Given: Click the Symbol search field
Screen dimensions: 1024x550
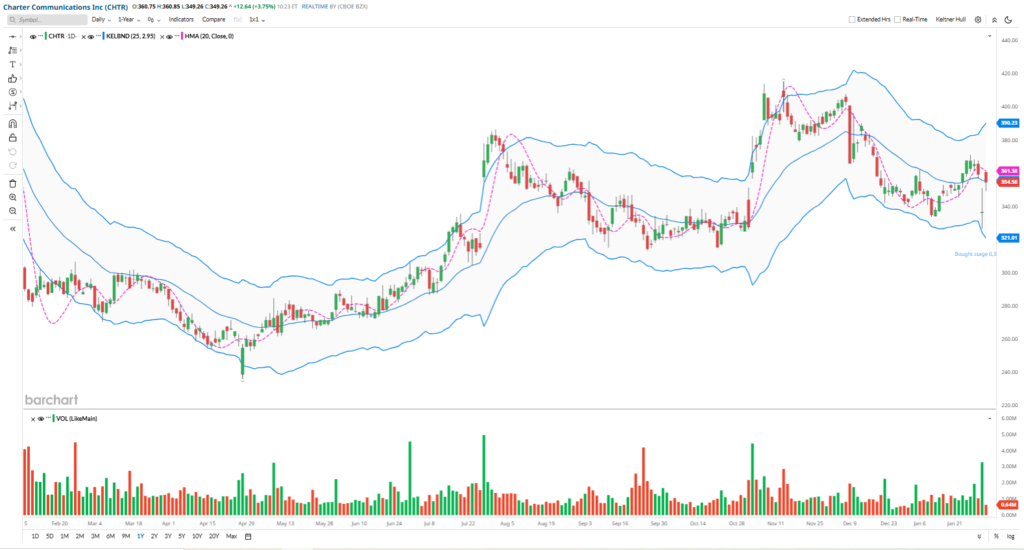Looking at the screenshot, I should coord(45,19).
